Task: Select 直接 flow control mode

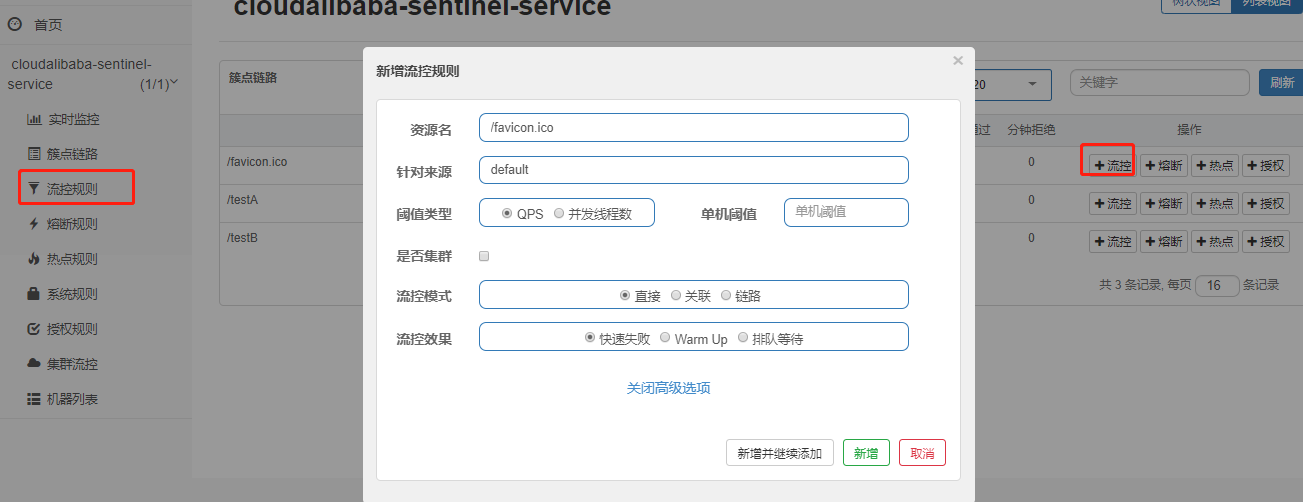Action: click(625, 295)
